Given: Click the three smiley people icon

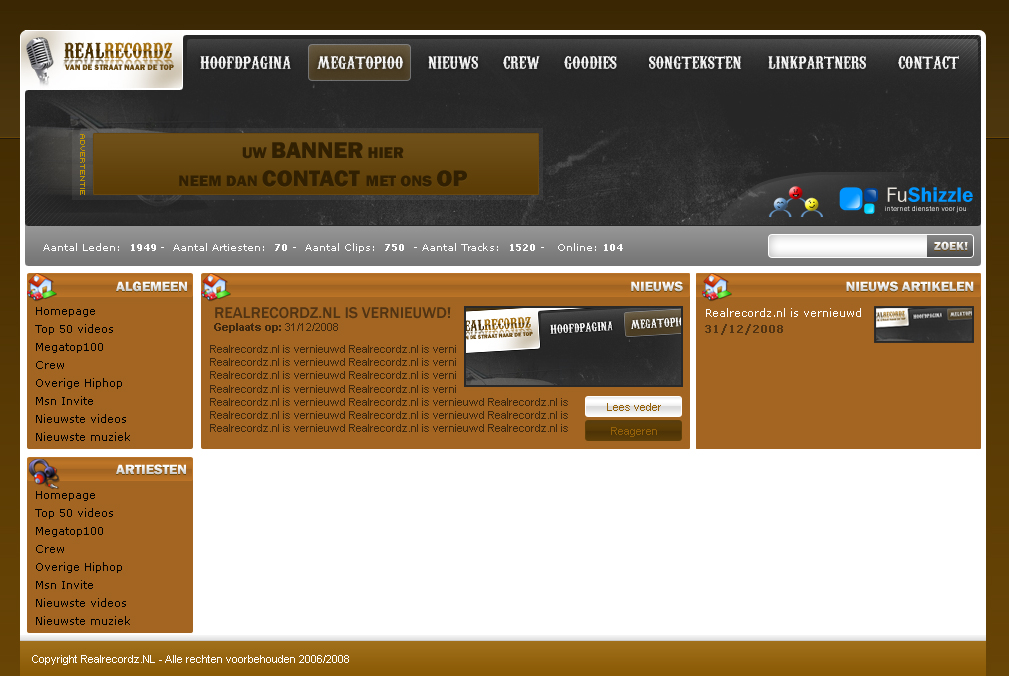Looking at the screenshot, I should (x=796, y=202).
